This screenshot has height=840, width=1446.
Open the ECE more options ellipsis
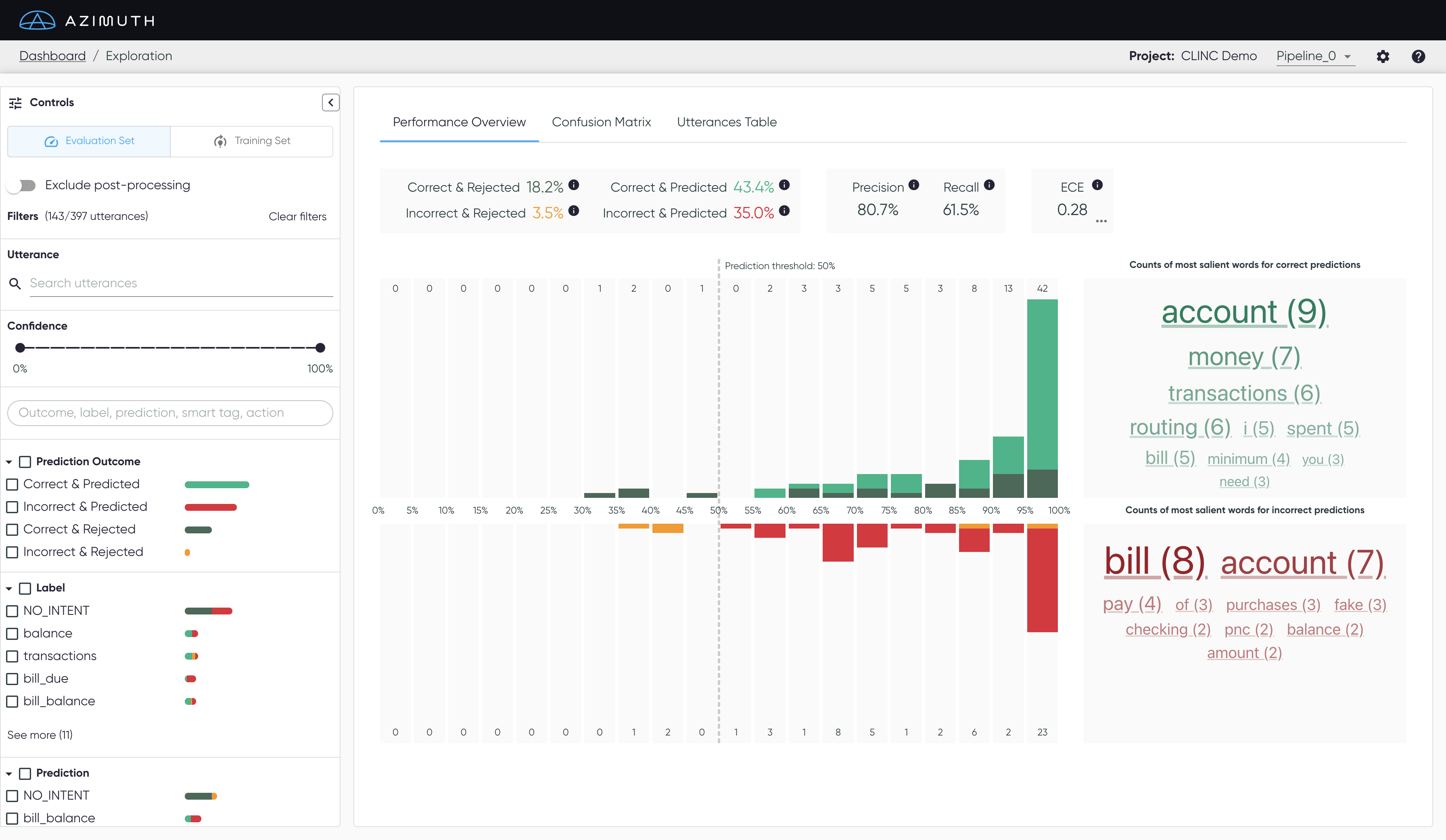[1101, 221]
